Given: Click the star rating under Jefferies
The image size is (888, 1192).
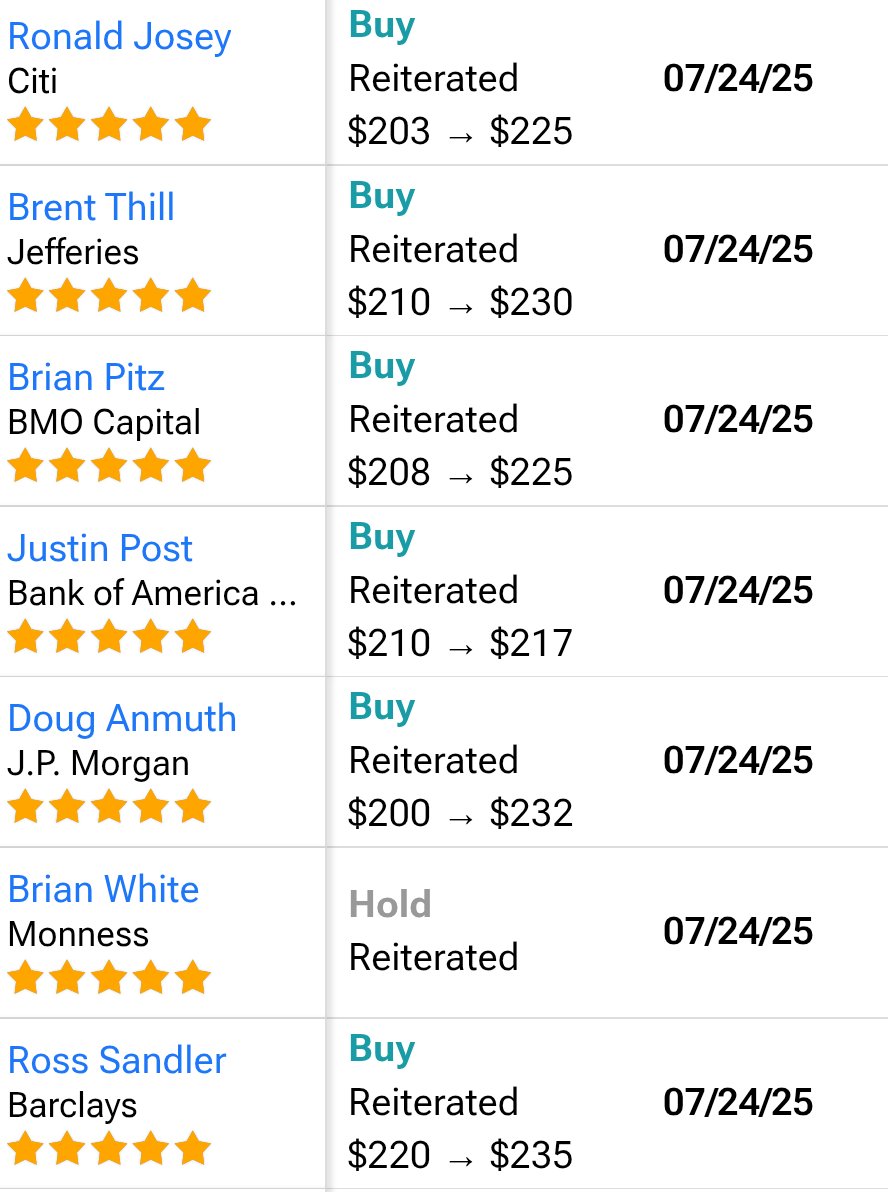Looking at the screenshot, I should [109, 295].
